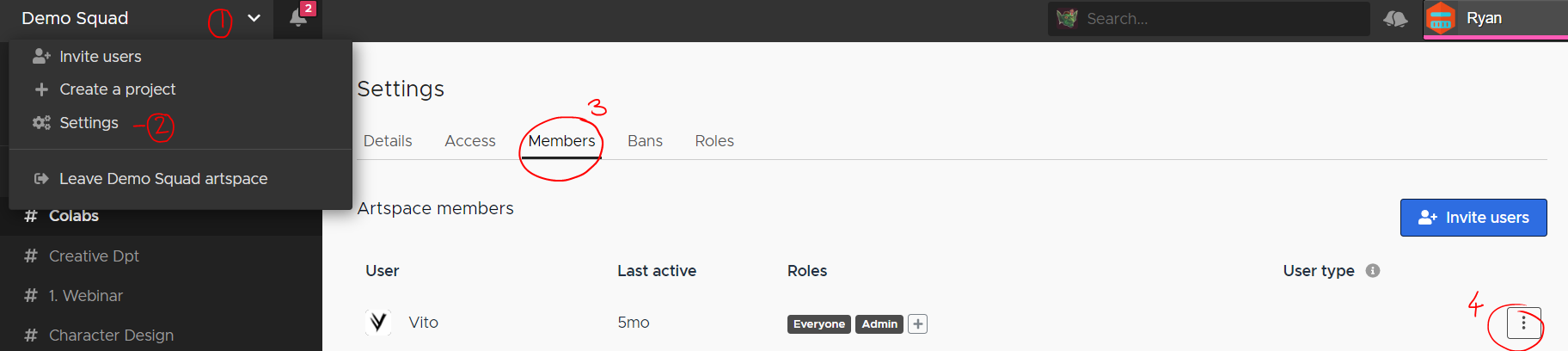Screen dimensions: 1568x351
Task: Switch to the Access tab
Action: tap(470, 141)
